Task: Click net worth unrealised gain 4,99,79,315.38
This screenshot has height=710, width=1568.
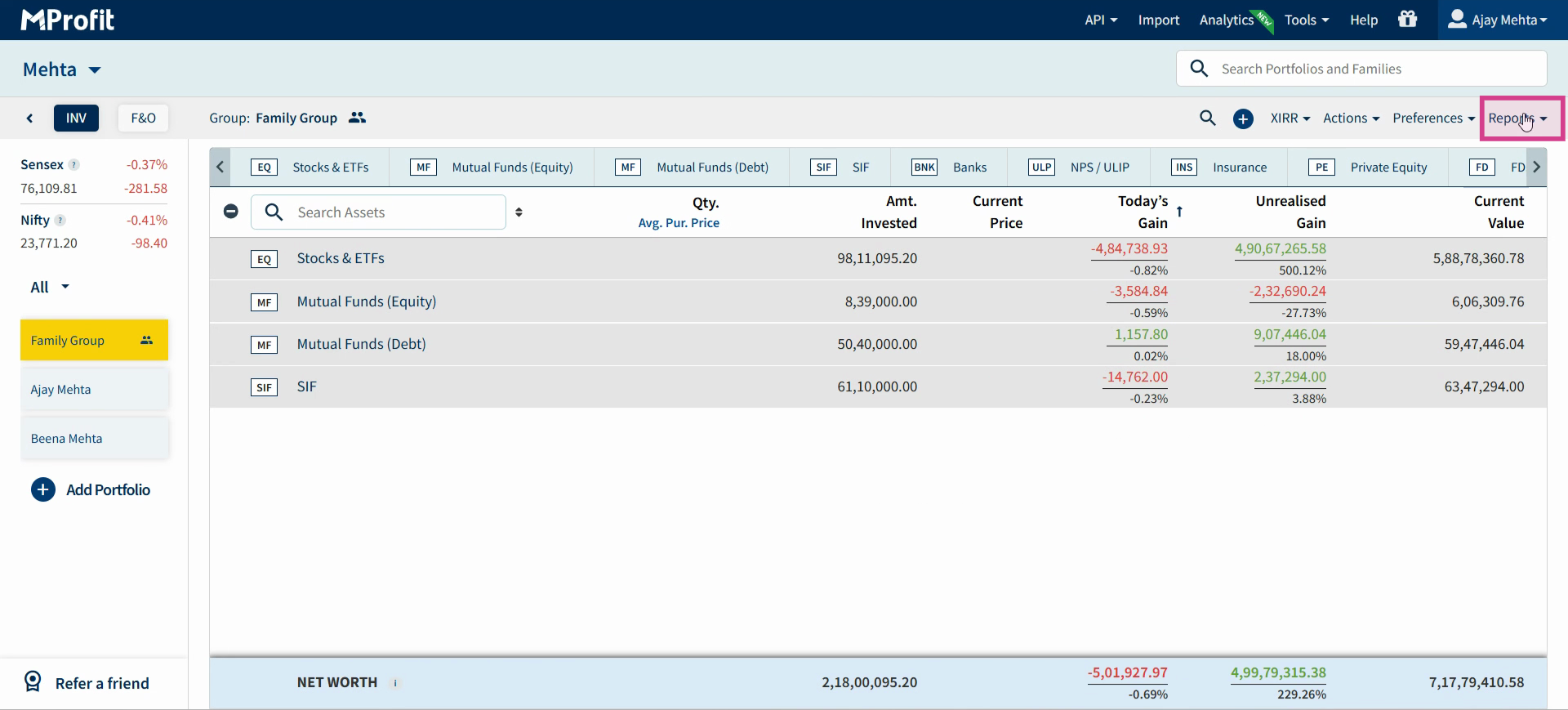Action: pyautogui.click(x=1278, y=672)
